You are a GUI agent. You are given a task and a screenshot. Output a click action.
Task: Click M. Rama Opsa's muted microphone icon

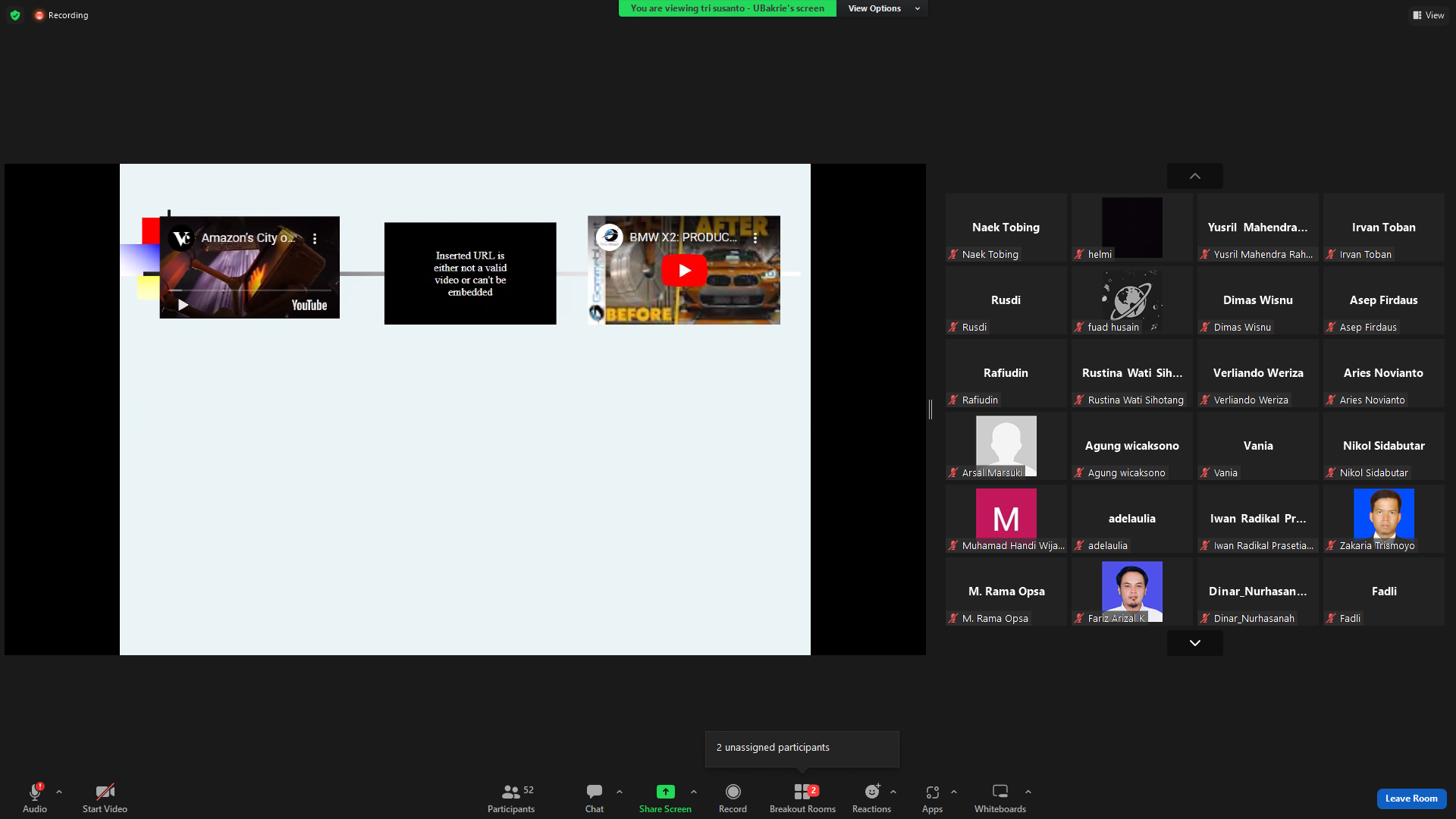pos(953,618)
